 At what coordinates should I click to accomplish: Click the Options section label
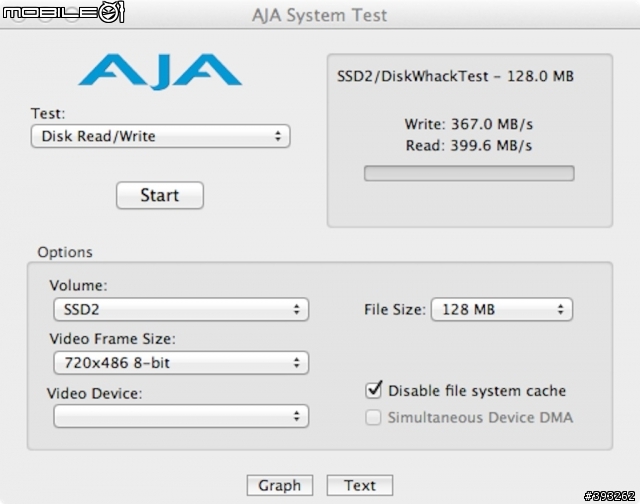pyautogui.click(x=65, y=252)
